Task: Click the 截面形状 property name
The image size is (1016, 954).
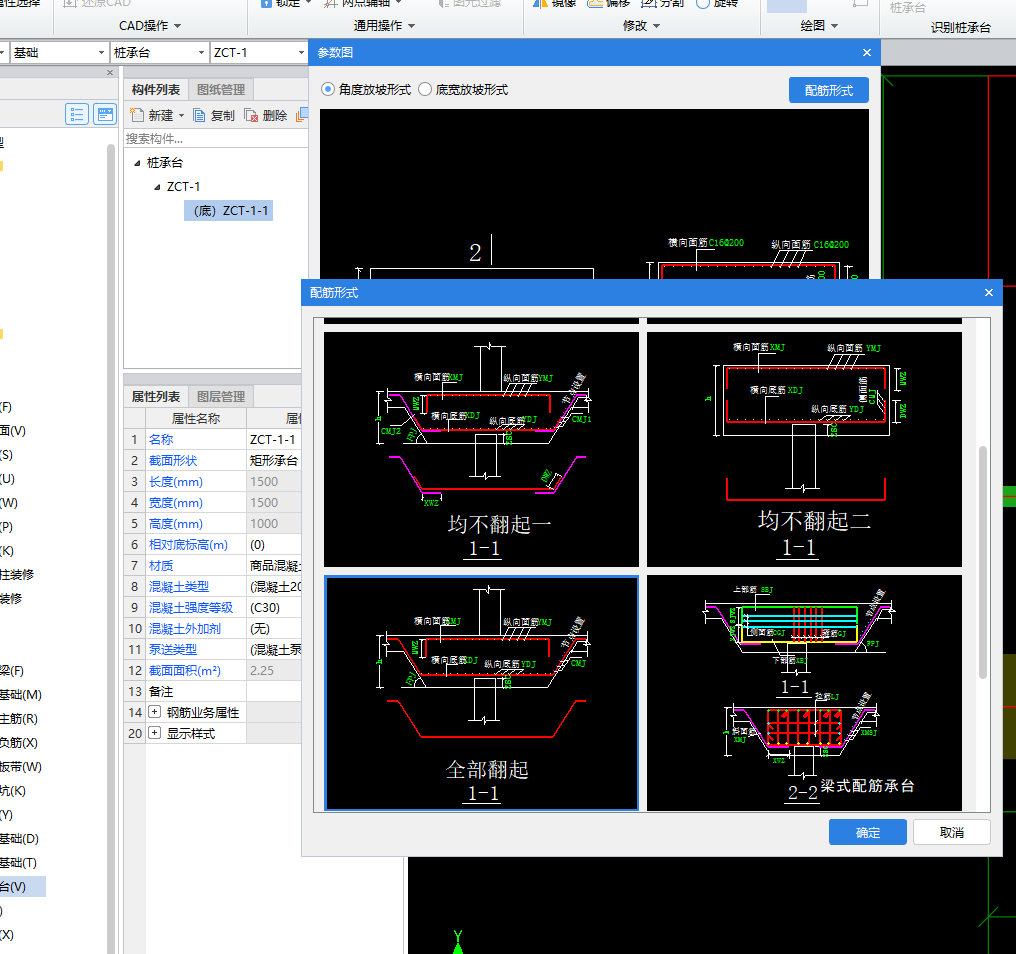Action: point(173,461)
